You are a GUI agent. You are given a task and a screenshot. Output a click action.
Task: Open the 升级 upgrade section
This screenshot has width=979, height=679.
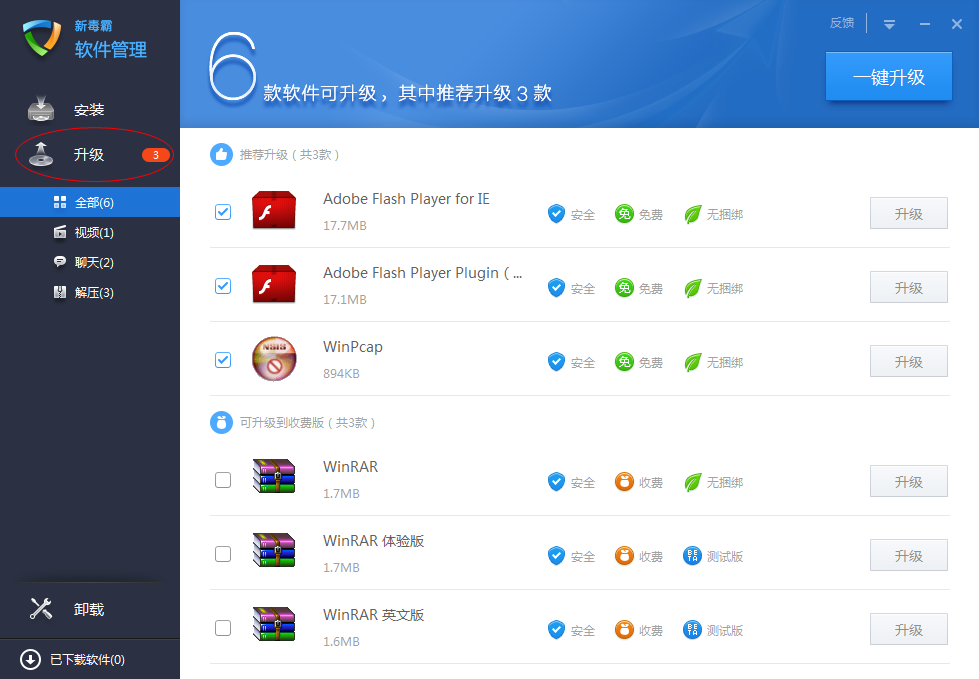(x=90, y=155)
